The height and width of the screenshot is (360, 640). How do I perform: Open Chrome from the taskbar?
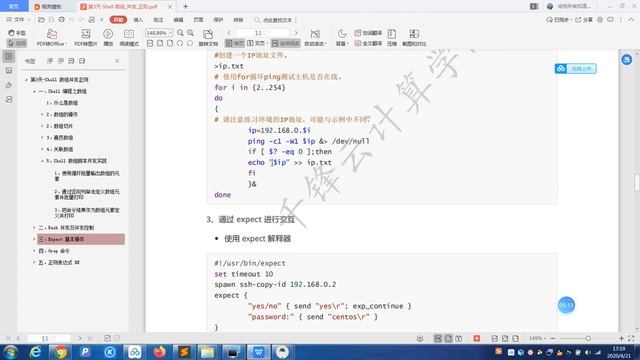[x=60, y=352]
